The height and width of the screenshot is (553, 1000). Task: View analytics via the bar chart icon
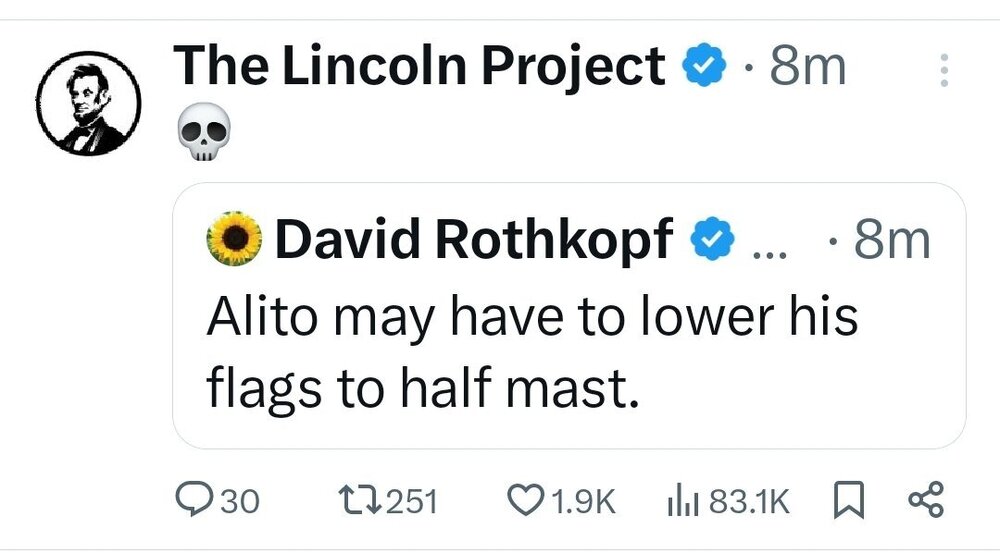coord(682,500)
